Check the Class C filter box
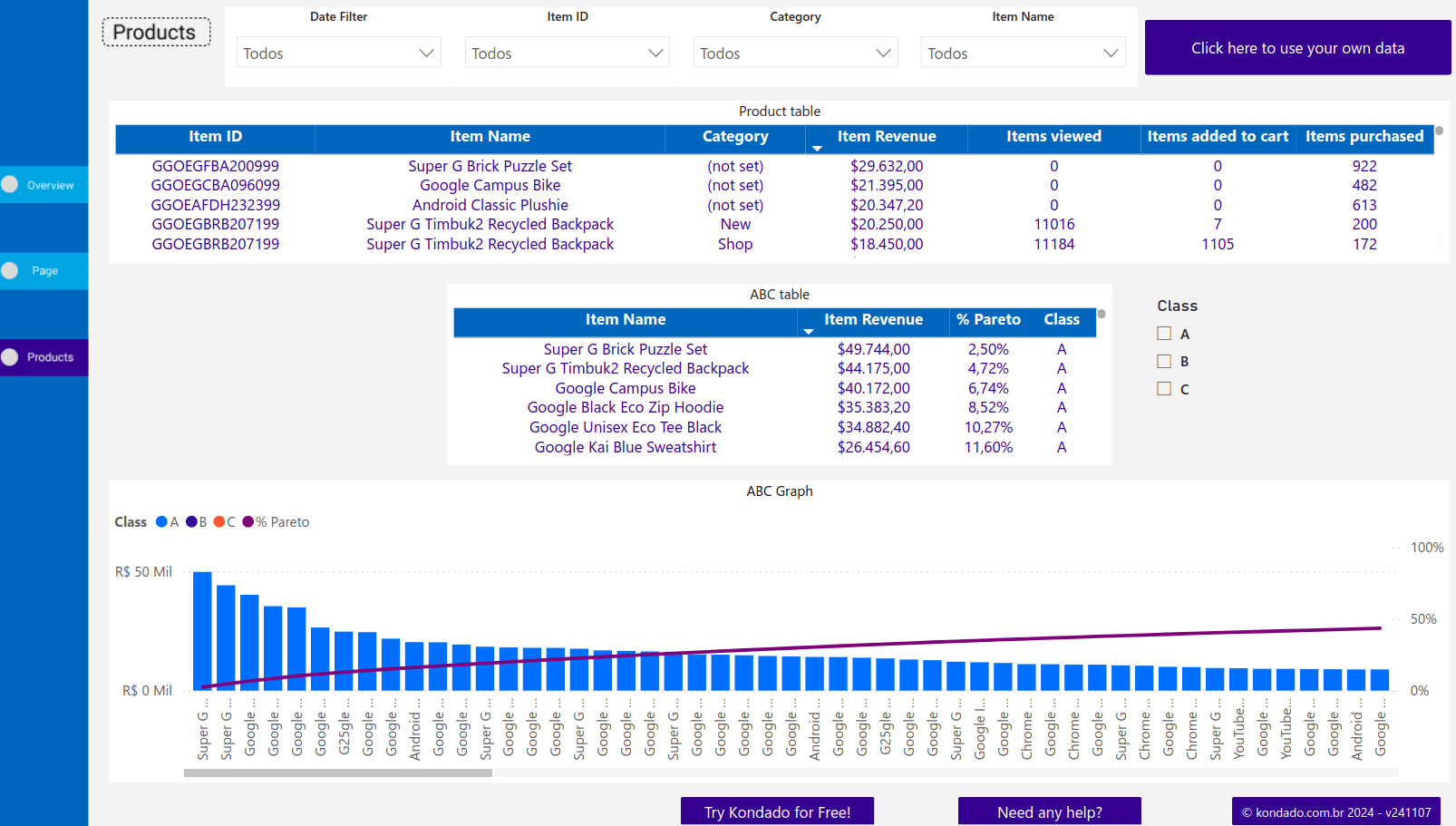This screenshot has width=1456, height=826. pos(1164,388)
